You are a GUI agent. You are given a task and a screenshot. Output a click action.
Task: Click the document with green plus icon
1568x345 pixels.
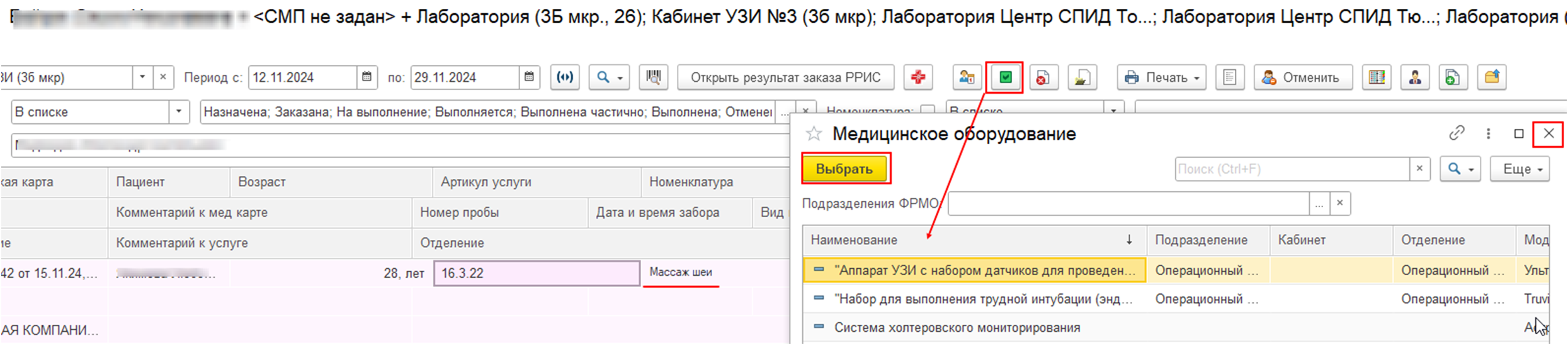click(1452, 77)
